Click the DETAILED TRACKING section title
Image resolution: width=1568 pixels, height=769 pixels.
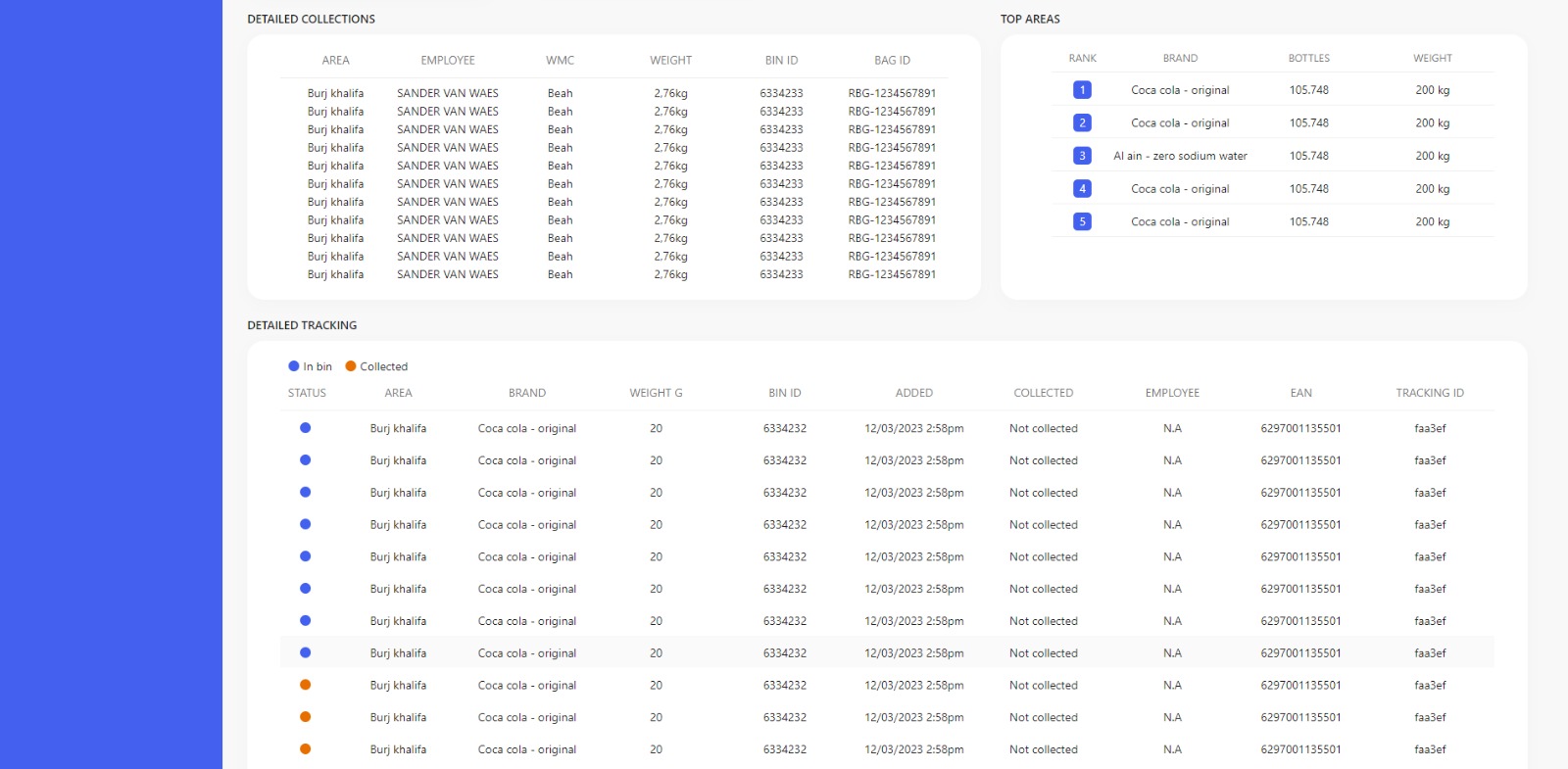point(302,325)
